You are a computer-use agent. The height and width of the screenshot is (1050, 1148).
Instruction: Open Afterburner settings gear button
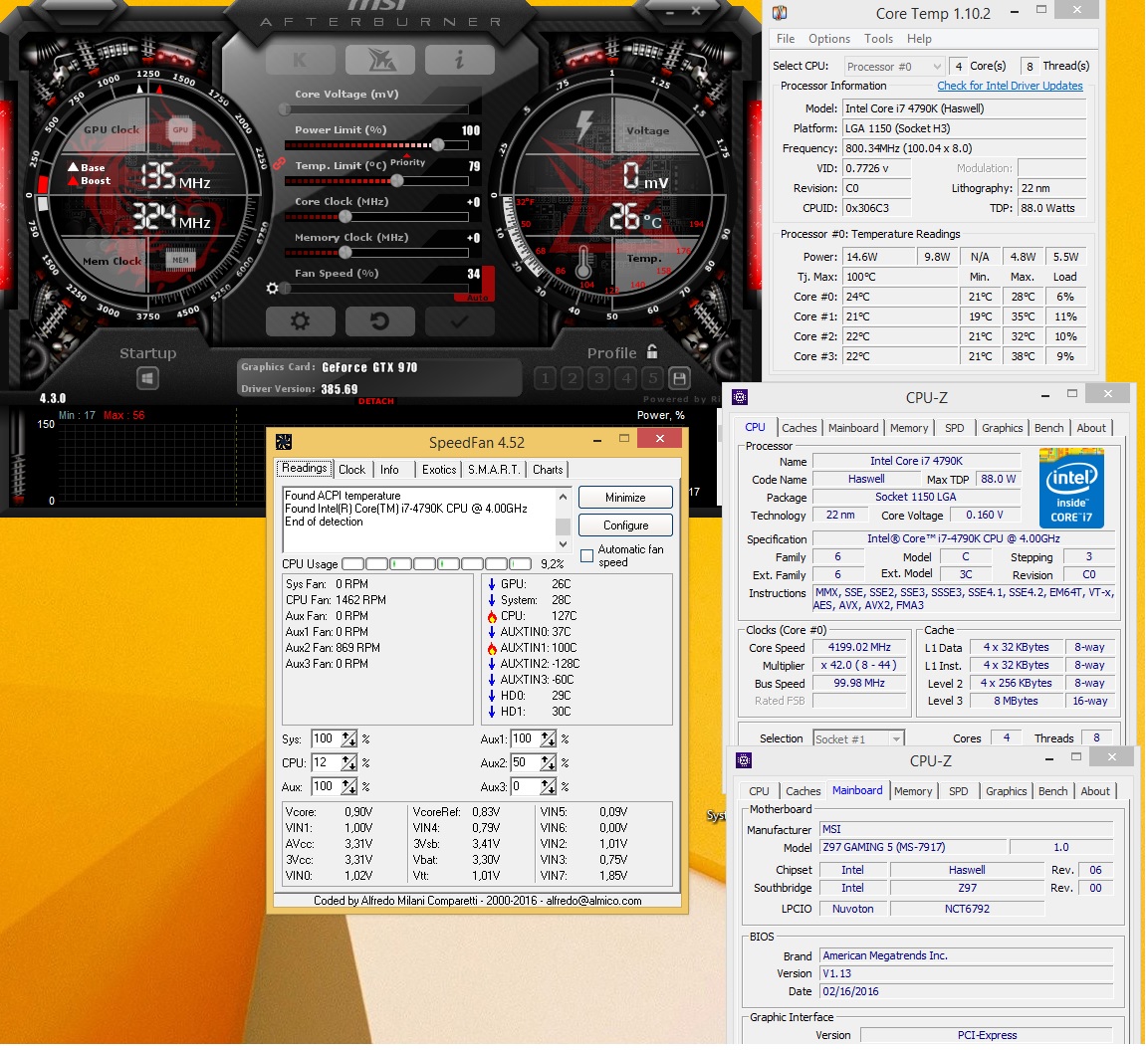[300, 320]
